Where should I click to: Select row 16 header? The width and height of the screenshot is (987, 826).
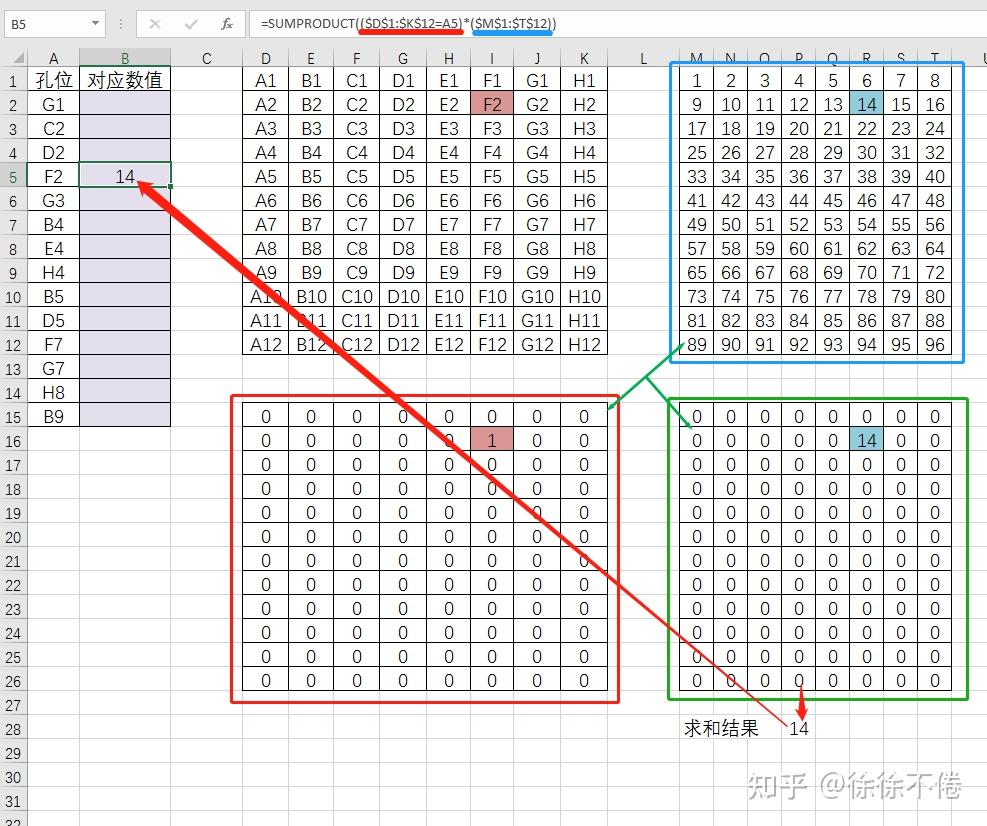[13, 441]
